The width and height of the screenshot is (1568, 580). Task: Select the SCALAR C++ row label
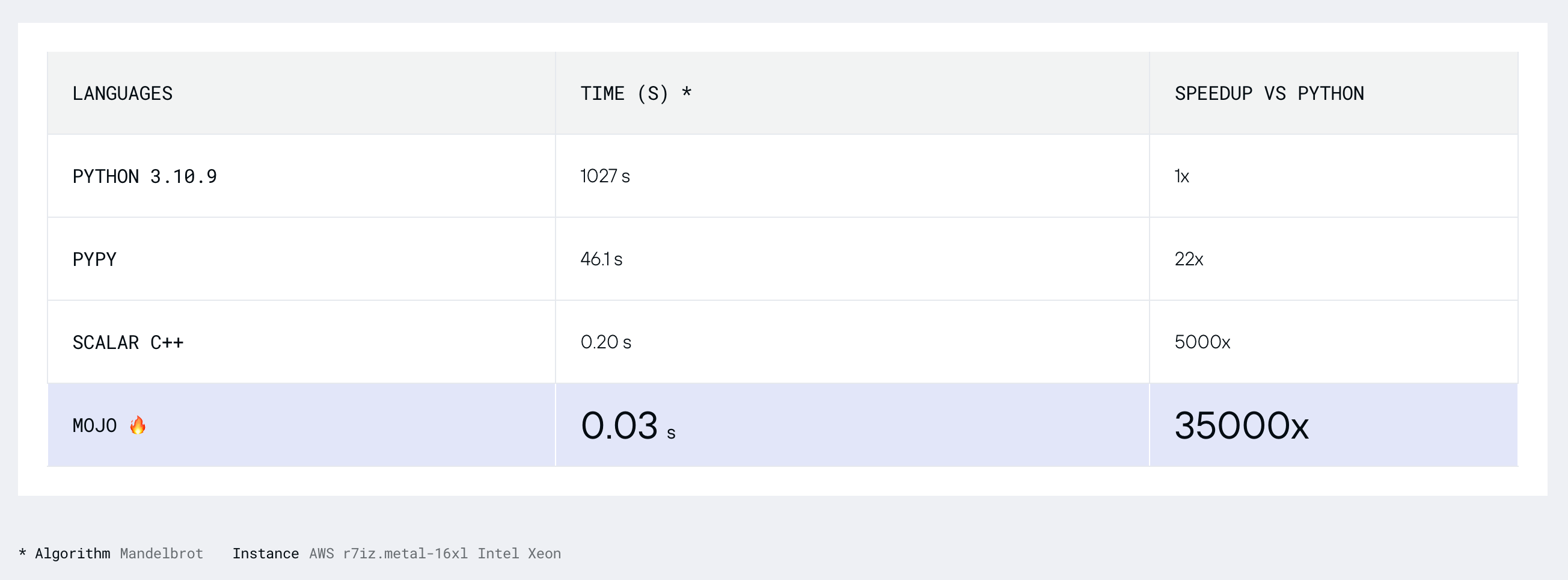pos(128,342)
